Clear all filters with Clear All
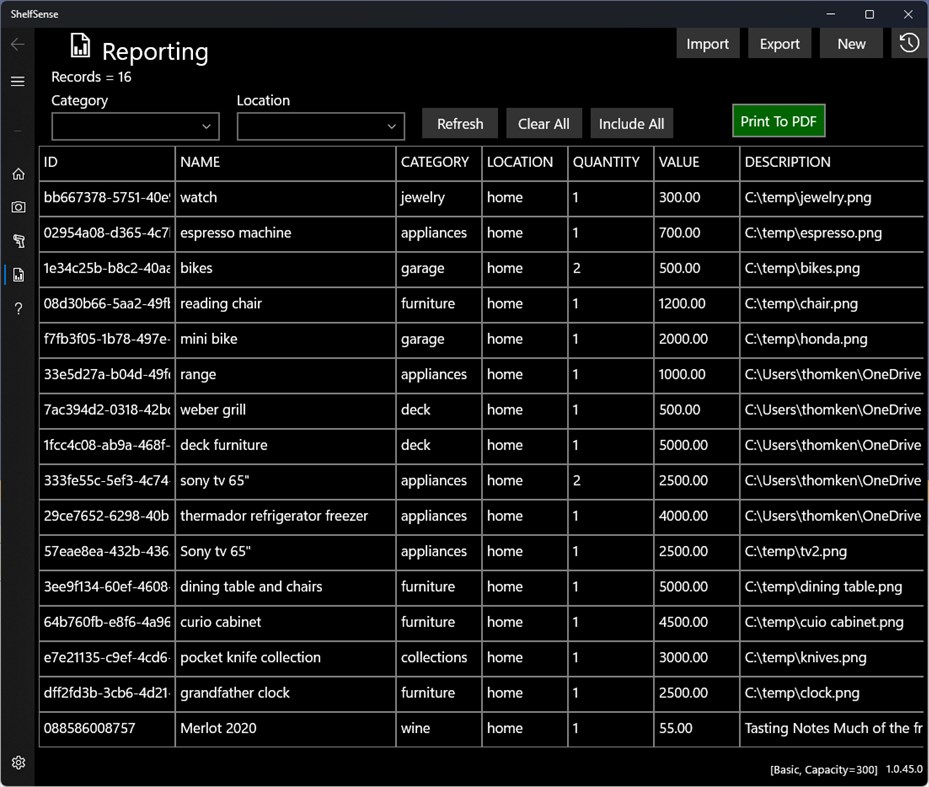Screen dimensions: 929x787 [x=544, y=123]
